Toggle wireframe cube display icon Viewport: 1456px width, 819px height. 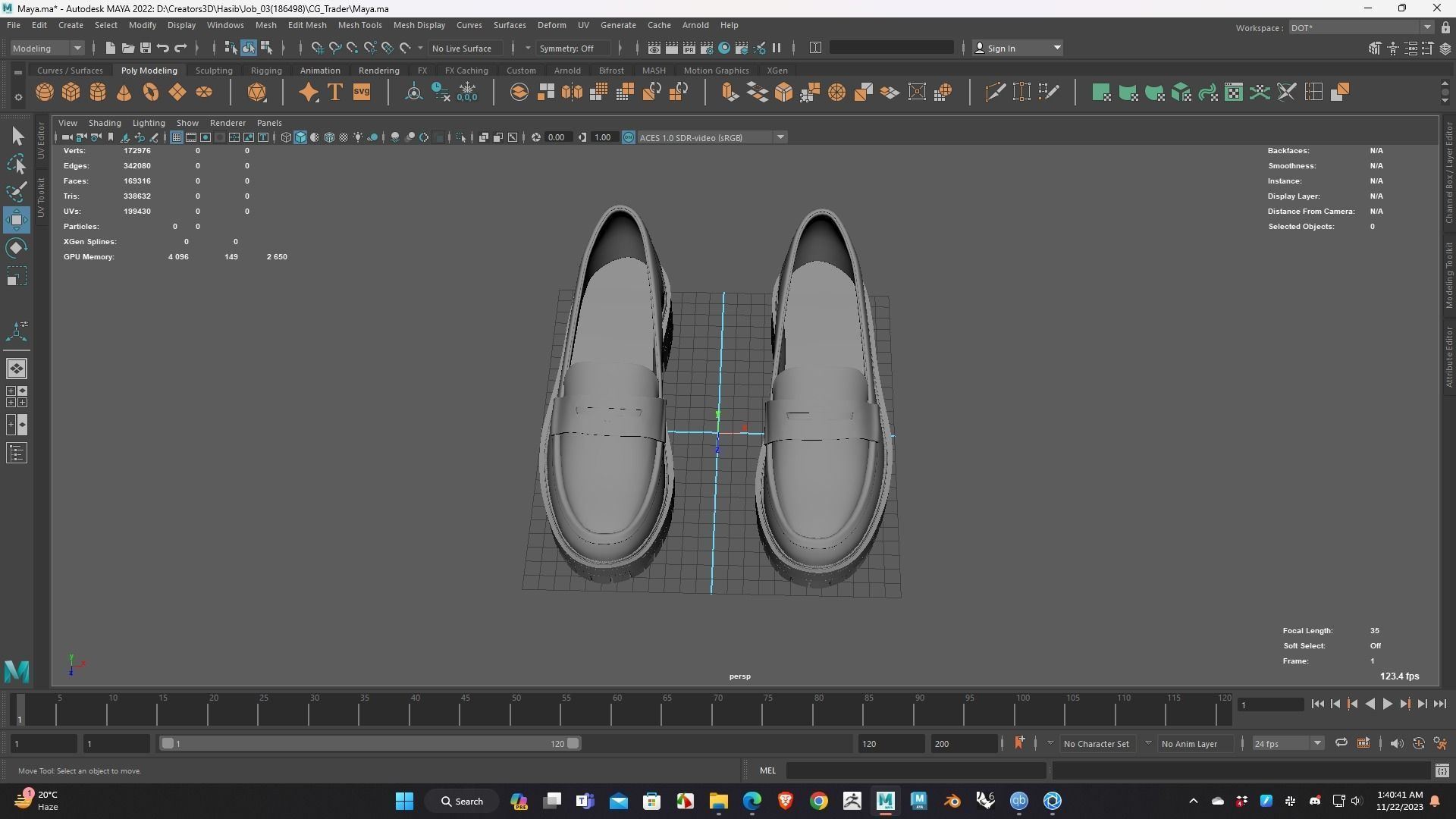coord(286,137)
